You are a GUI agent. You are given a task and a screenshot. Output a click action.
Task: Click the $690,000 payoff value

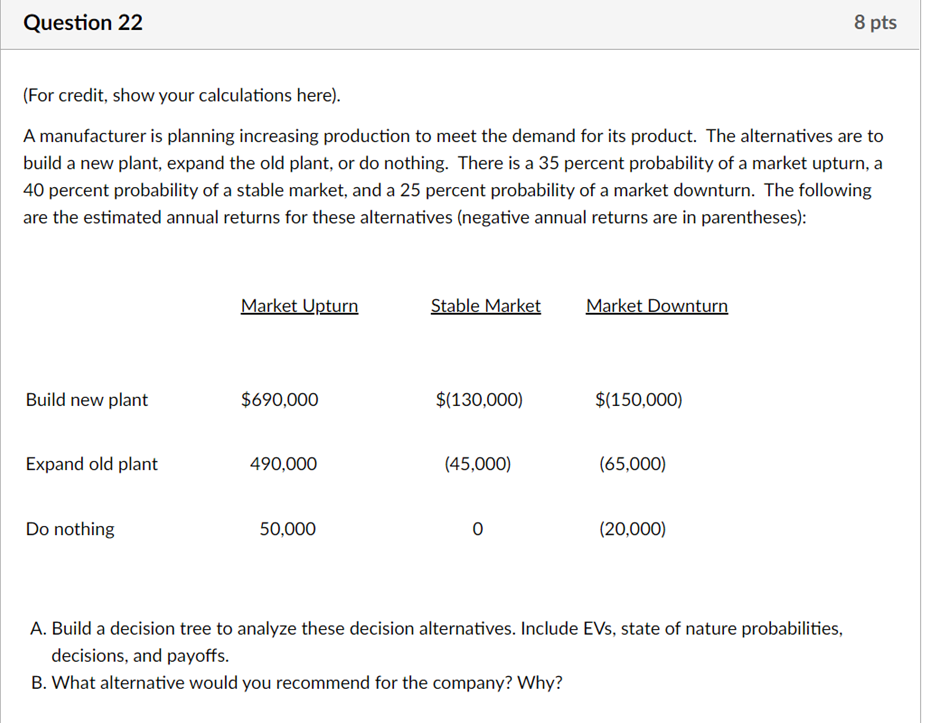pyautogui.click(x=280, y=400)
